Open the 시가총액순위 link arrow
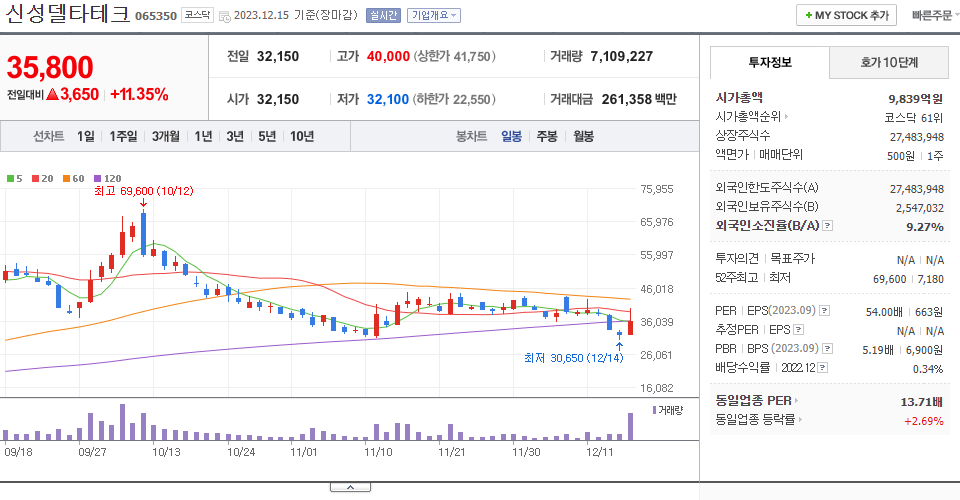960x500 pixels. click(787, 116)
